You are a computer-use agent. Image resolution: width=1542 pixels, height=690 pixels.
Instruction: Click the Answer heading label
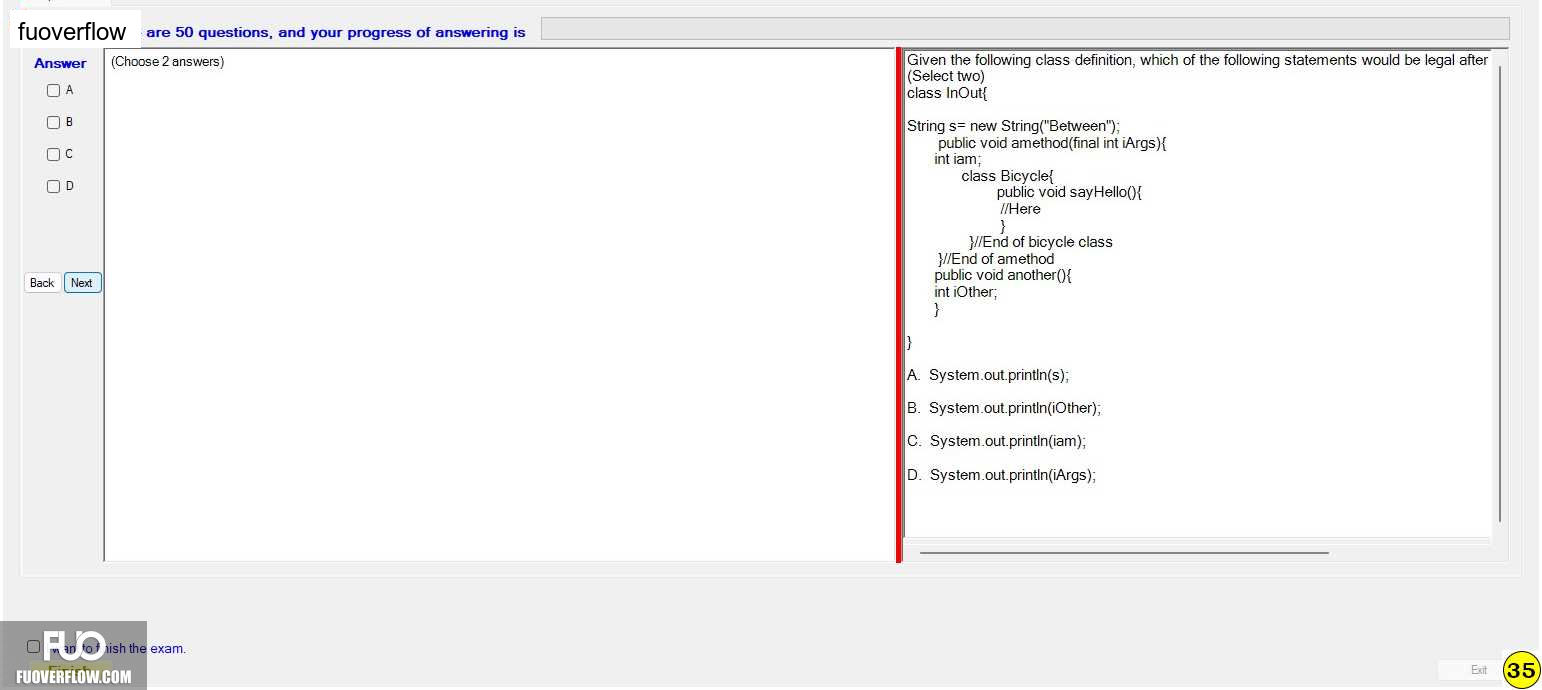(60, 63)
